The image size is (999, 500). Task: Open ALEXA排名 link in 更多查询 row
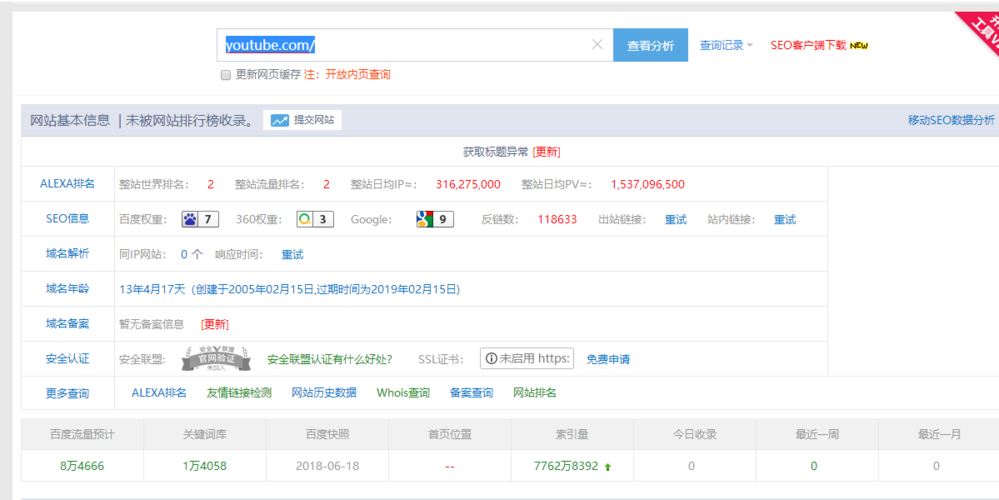pyautogui.click(x=159, y=393)
